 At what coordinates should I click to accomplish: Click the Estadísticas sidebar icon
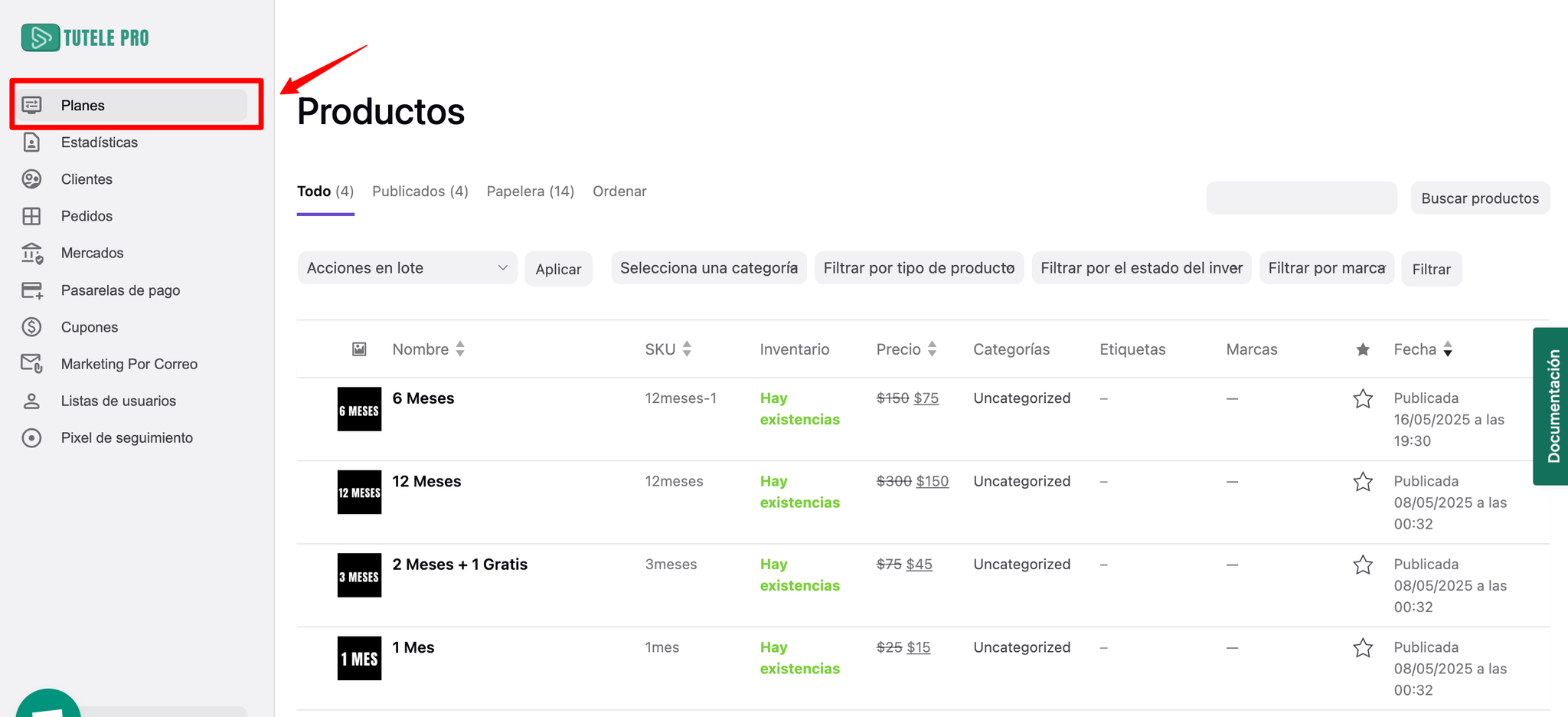coord(31,142)
